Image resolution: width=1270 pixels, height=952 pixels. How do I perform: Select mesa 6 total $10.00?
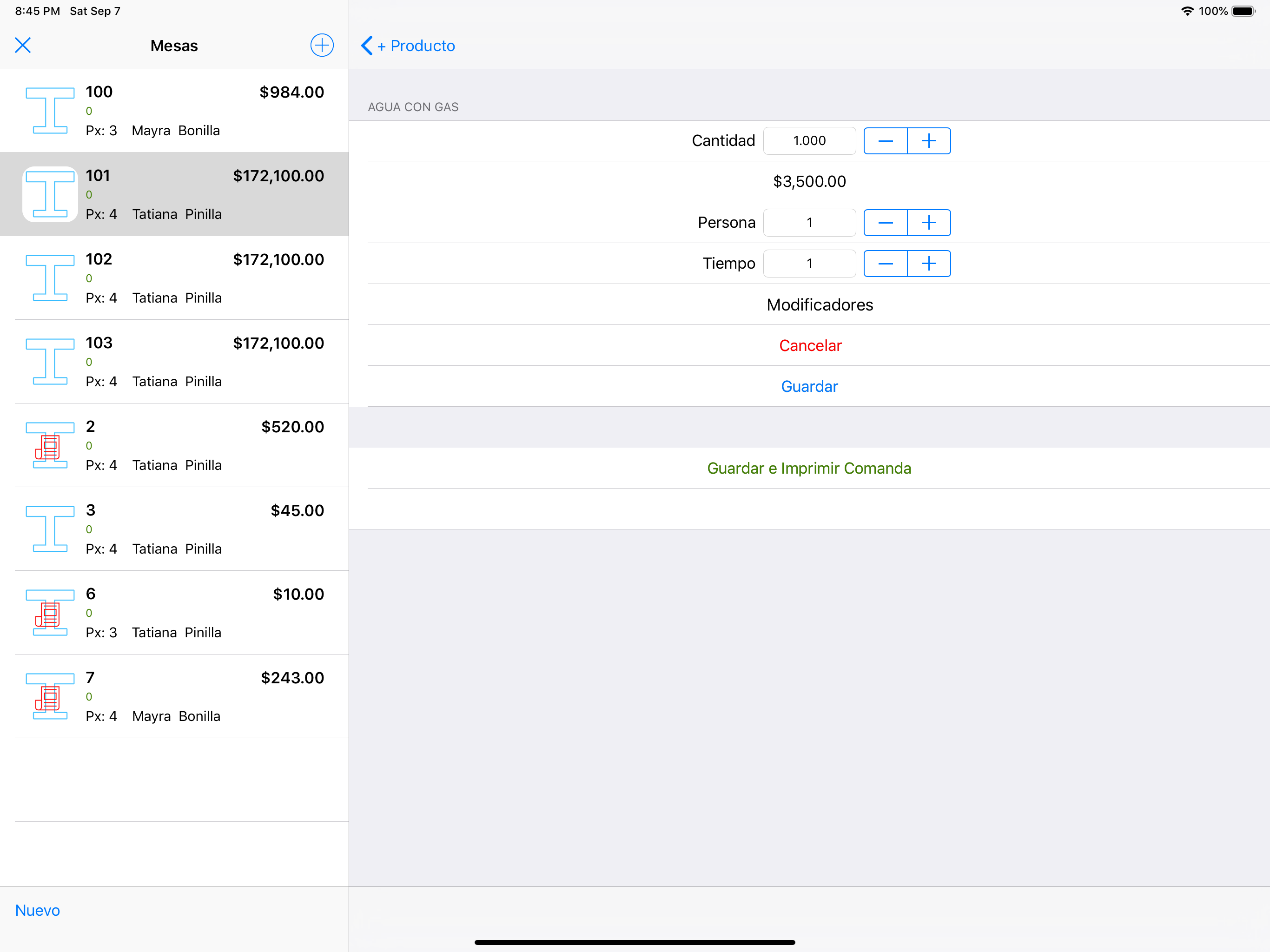[x=298, y=595]
